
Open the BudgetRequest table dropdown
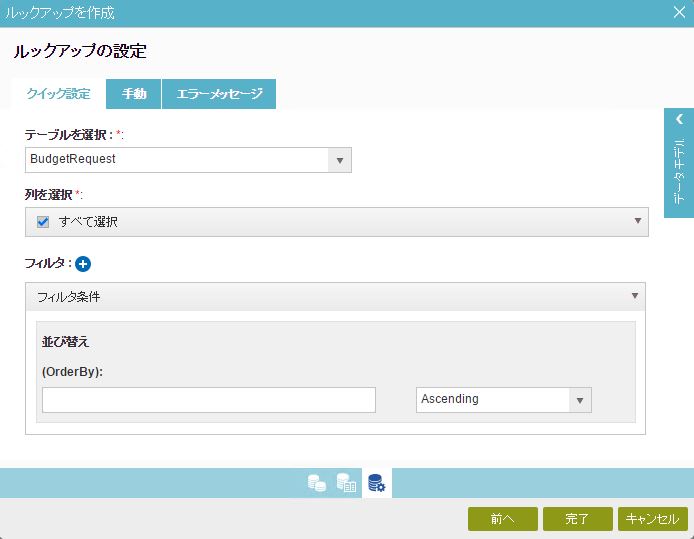click(x=340, y=160)
